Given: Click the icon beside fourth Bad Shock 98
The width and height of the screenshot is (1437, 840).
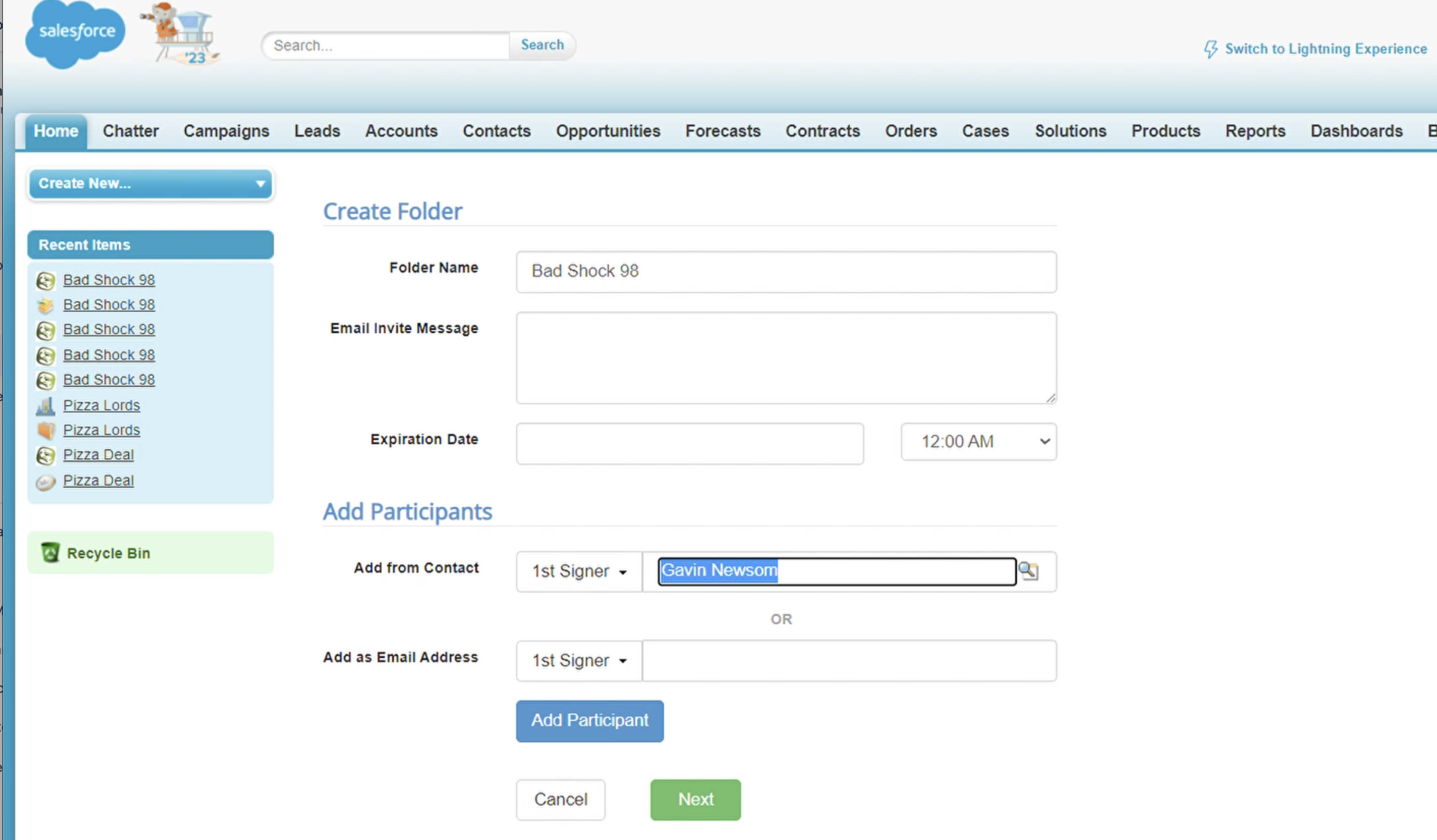Looking at the screenshot, I should click(45, 356).
